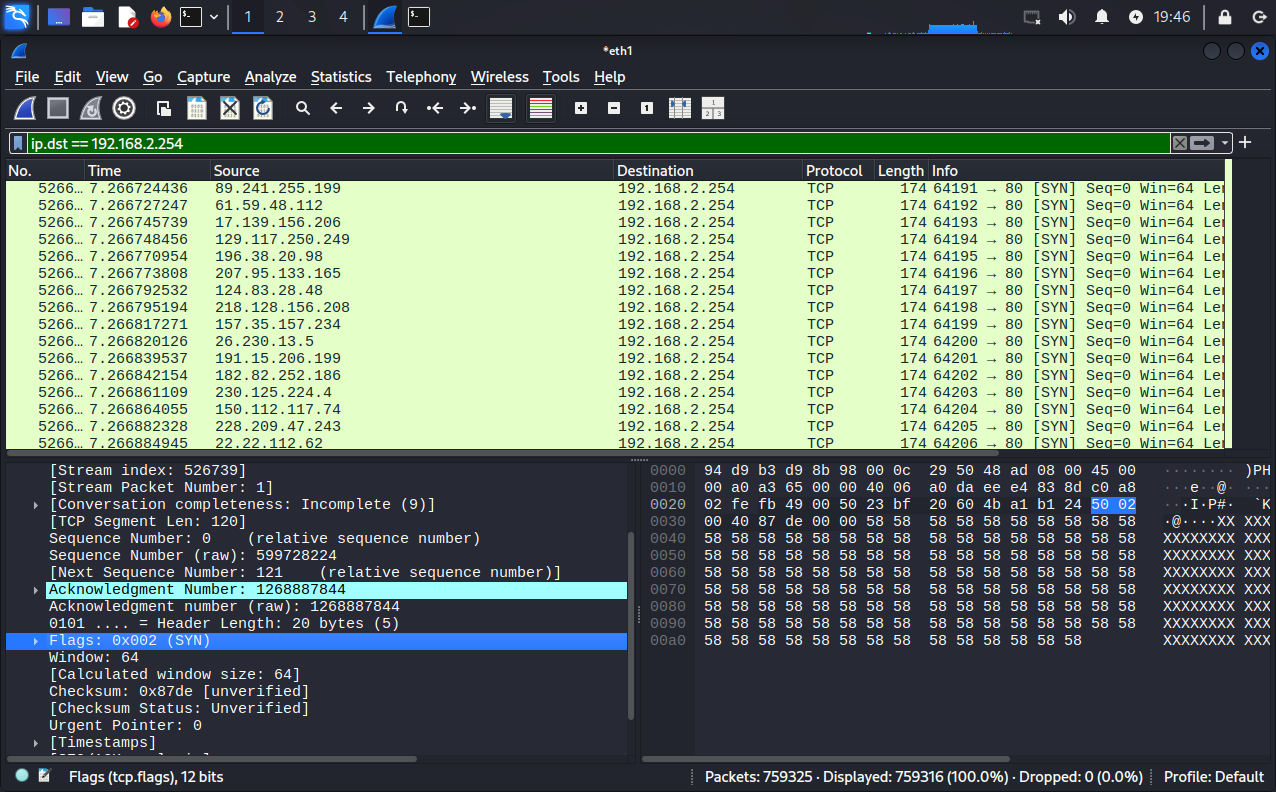Apply the display filter arrow button
Image resolution: width=1276 pixels, height=792 pixels.
tap(1202, 143)
